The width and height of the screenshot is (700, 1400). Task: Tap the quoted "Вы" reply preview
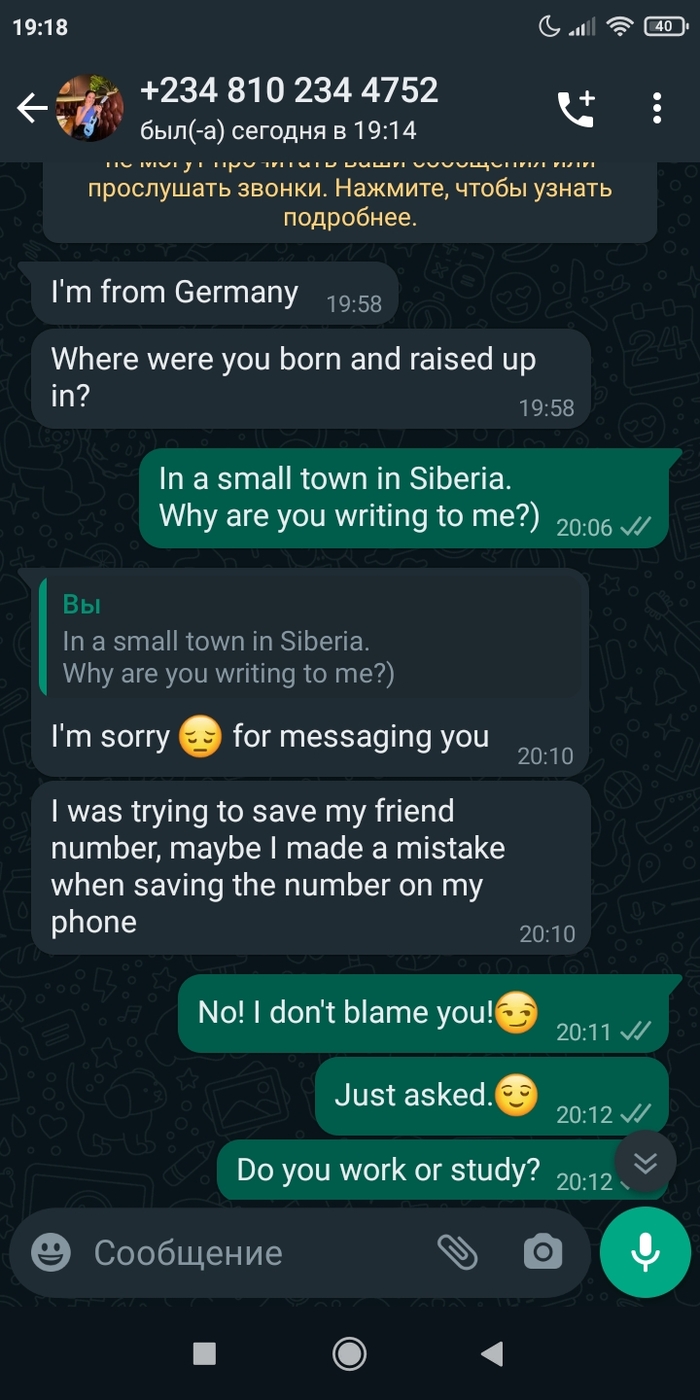pos(312,638)
